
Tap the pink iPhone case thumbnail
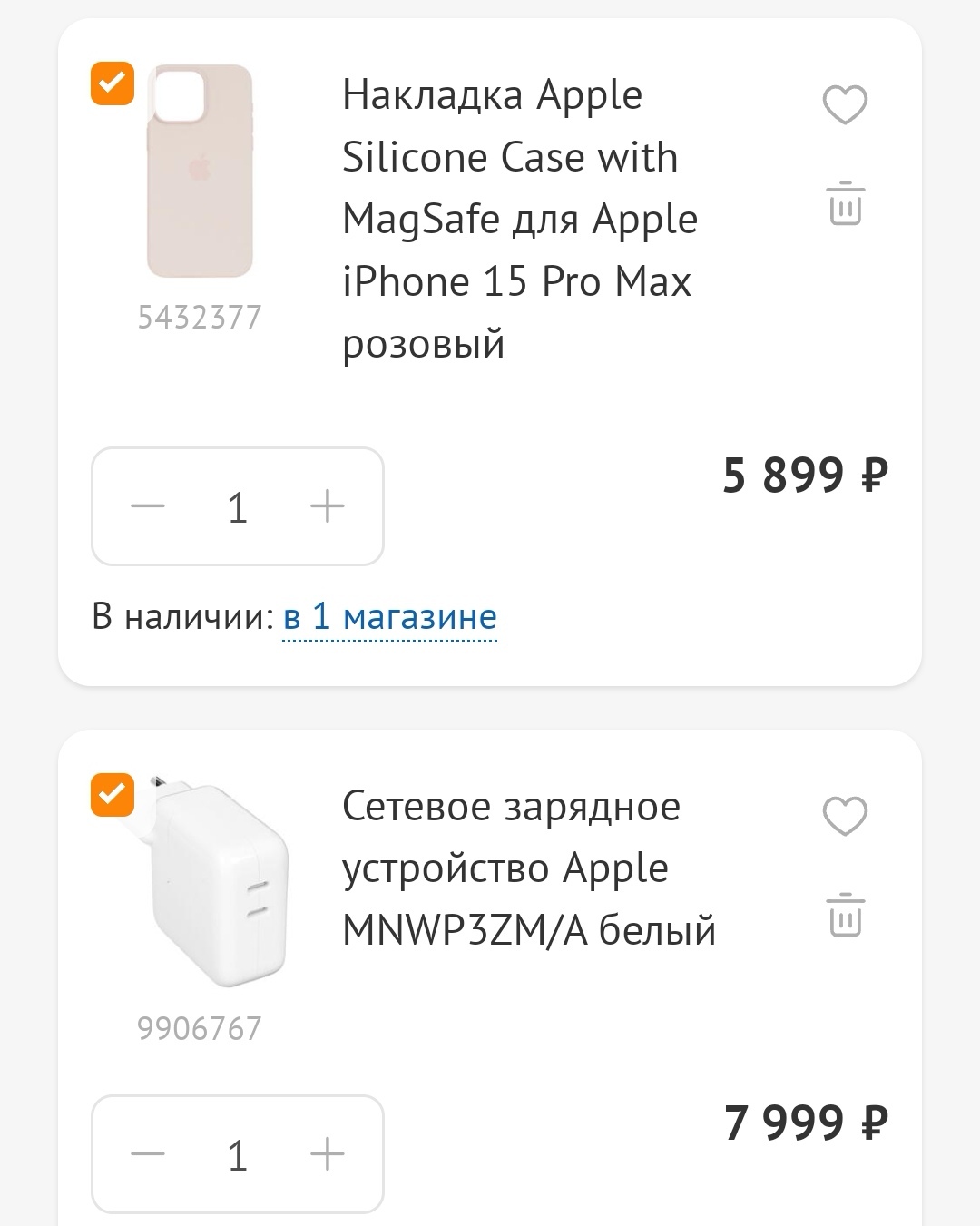coord(200,172)
